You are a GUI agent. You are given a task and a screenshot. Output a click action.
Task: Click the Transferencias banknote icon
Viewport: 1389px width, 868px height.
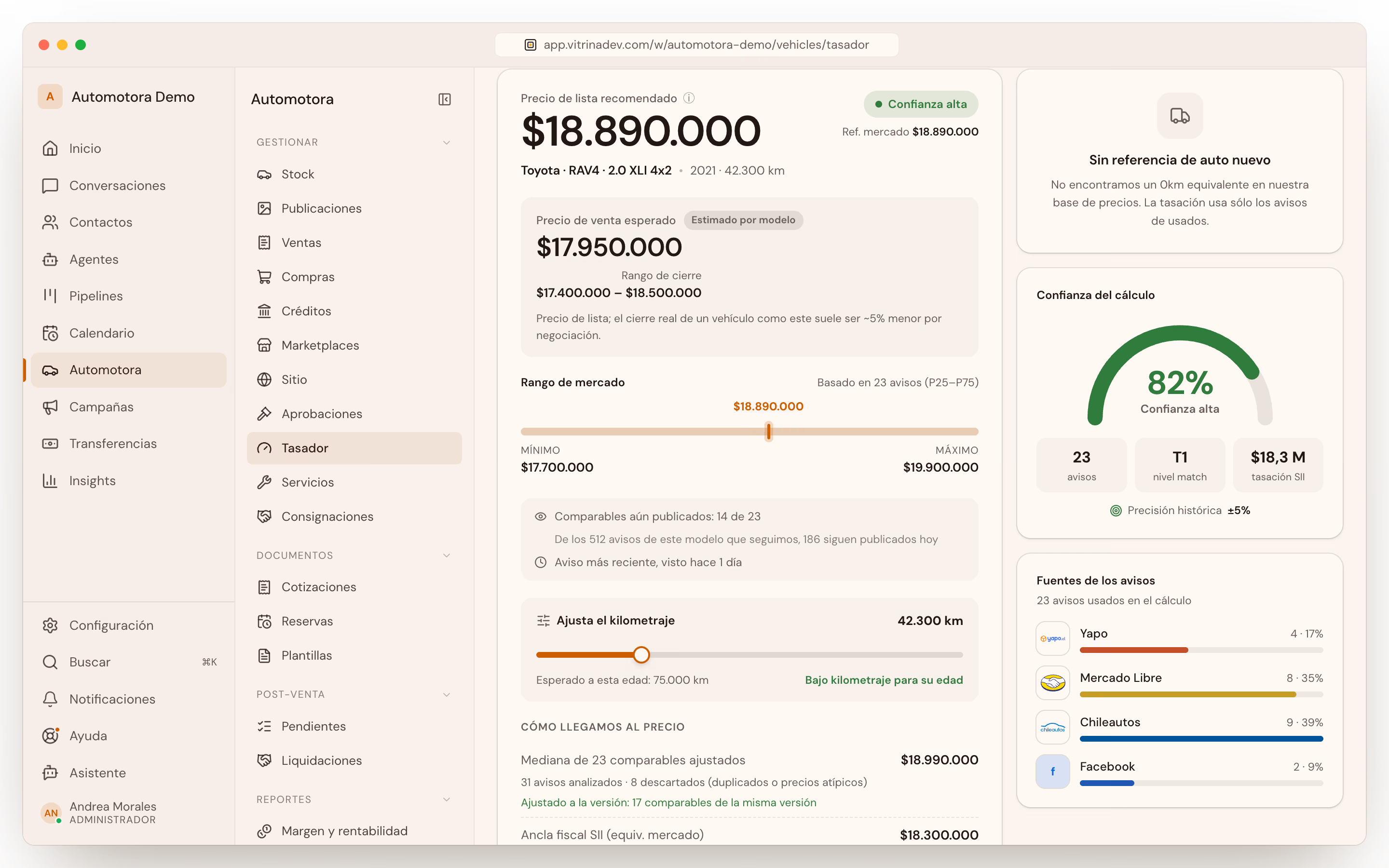tap(51, 444)
